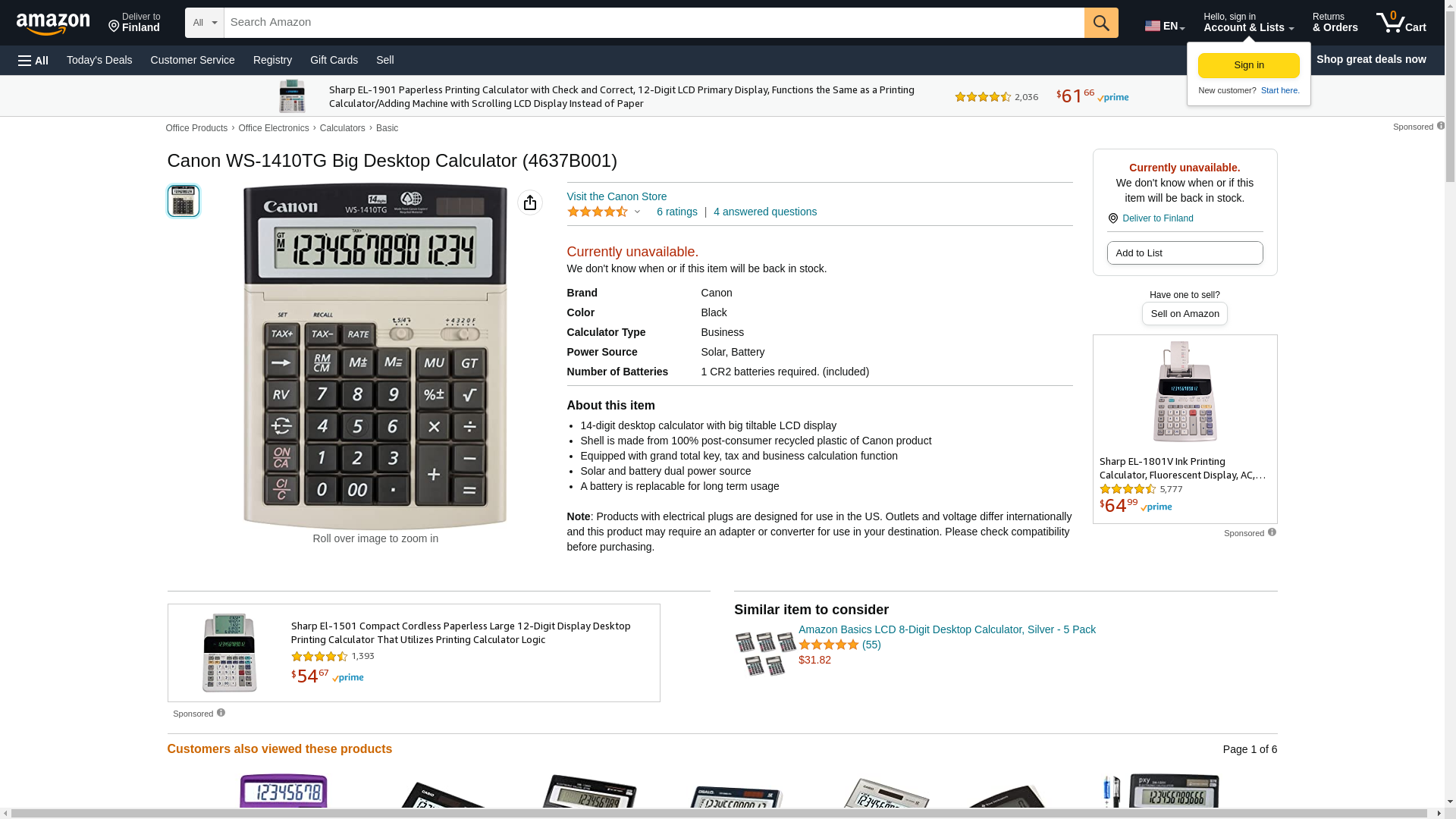Click the Add to List button
This screenshot has width=1456, height=819.
(x=1185, y=253)
